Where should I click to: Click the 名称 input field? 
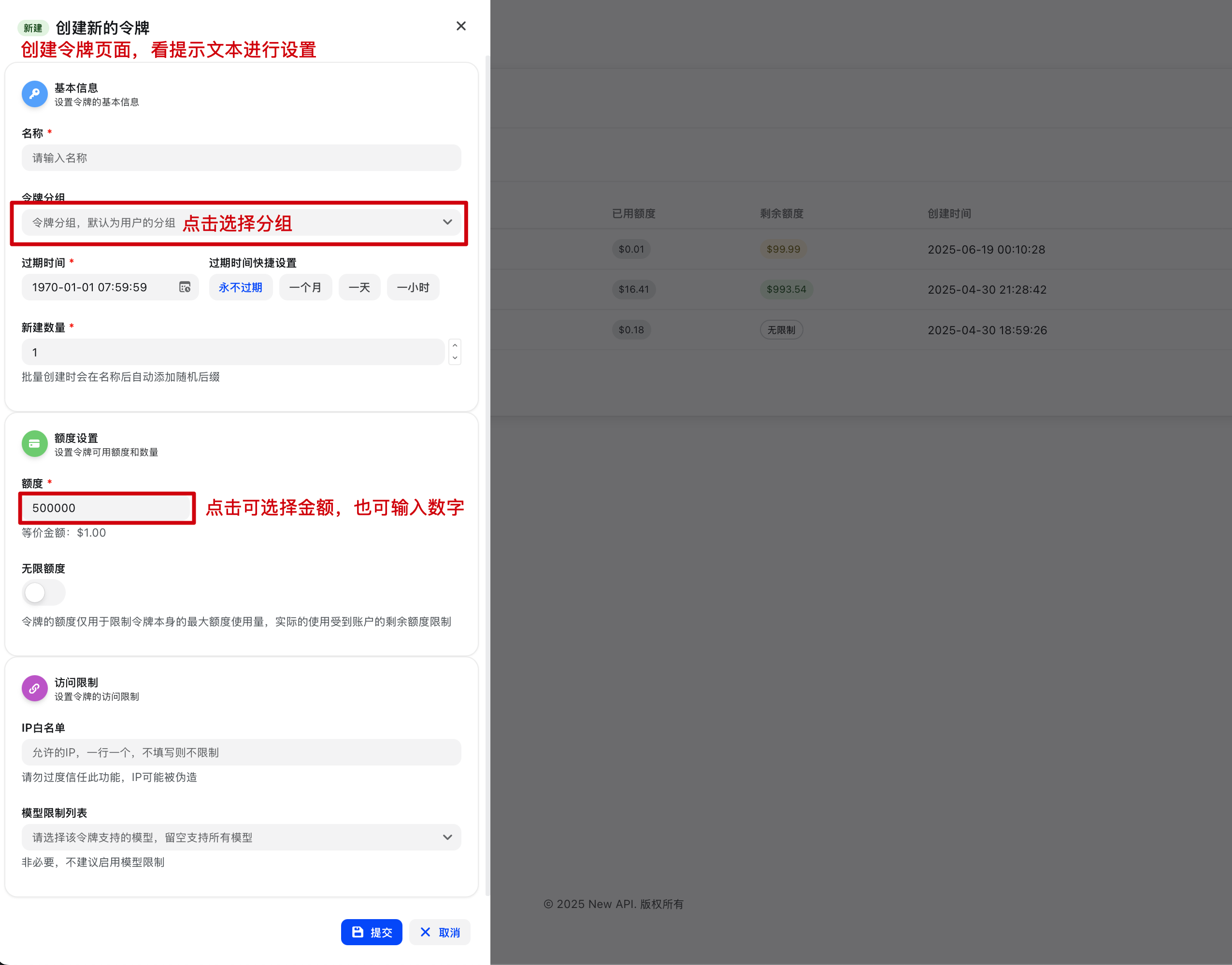tap(241, 158)
